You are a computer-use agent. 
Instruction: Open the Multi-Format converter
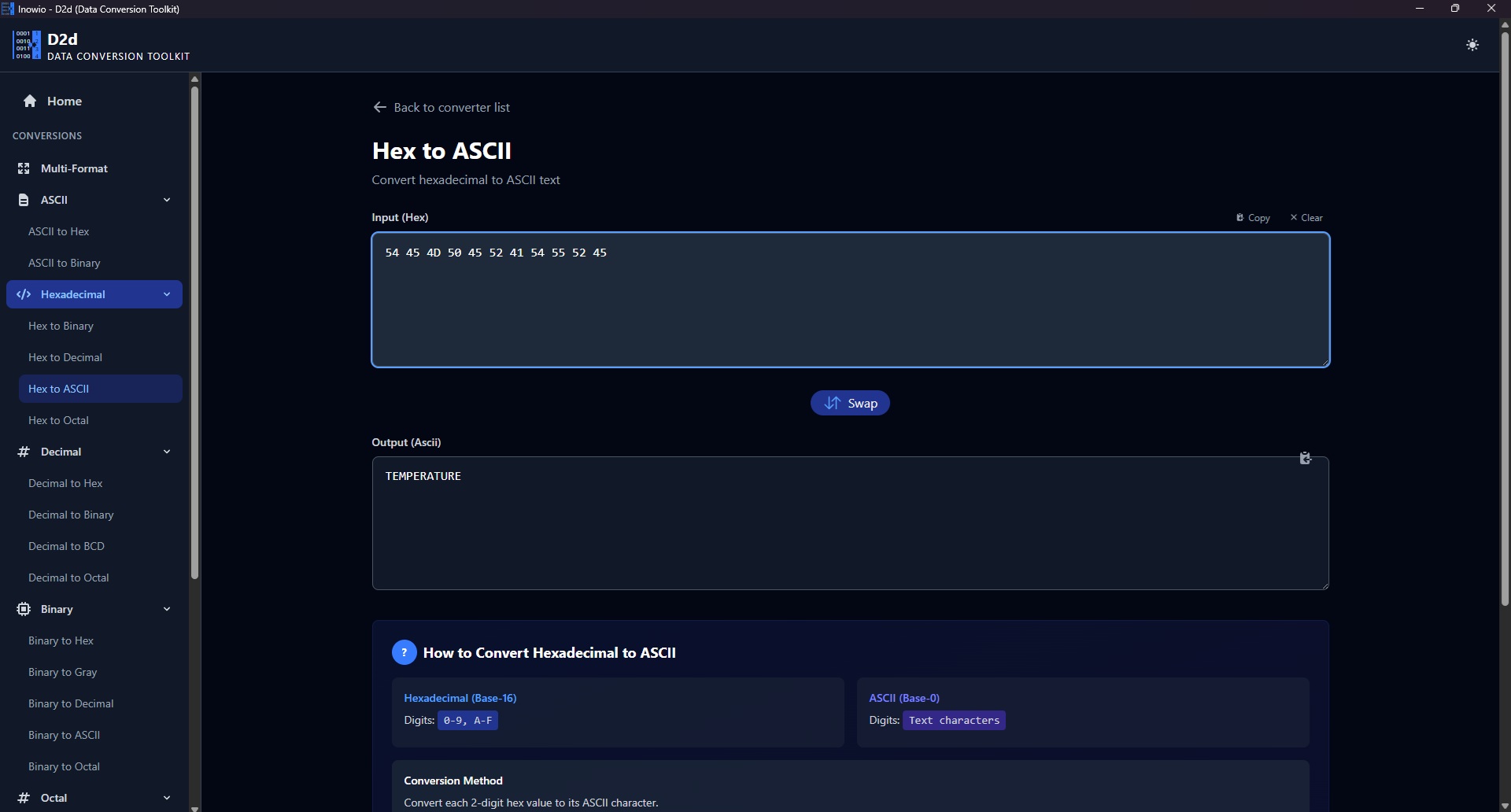(94, 168)
